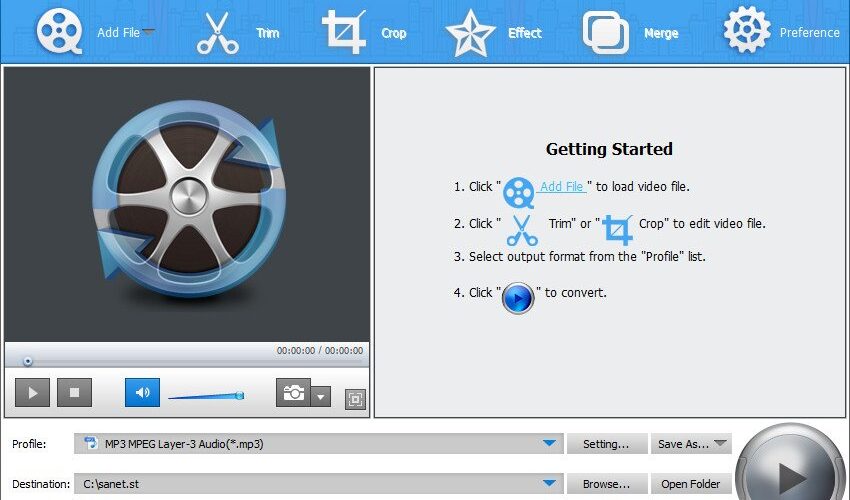Adjust the volume slider handle

pos(240,395)
